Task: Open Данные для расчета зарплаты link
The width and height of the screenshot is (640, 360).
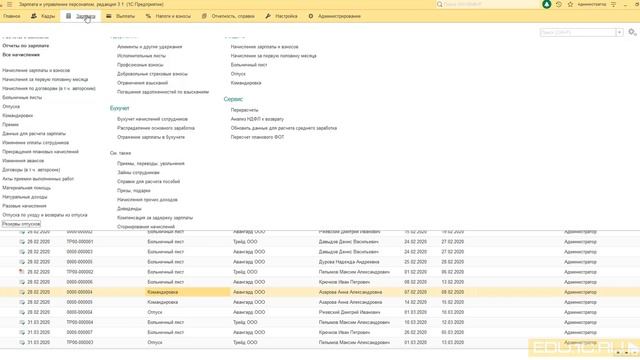Action: [x=34, y=133]
